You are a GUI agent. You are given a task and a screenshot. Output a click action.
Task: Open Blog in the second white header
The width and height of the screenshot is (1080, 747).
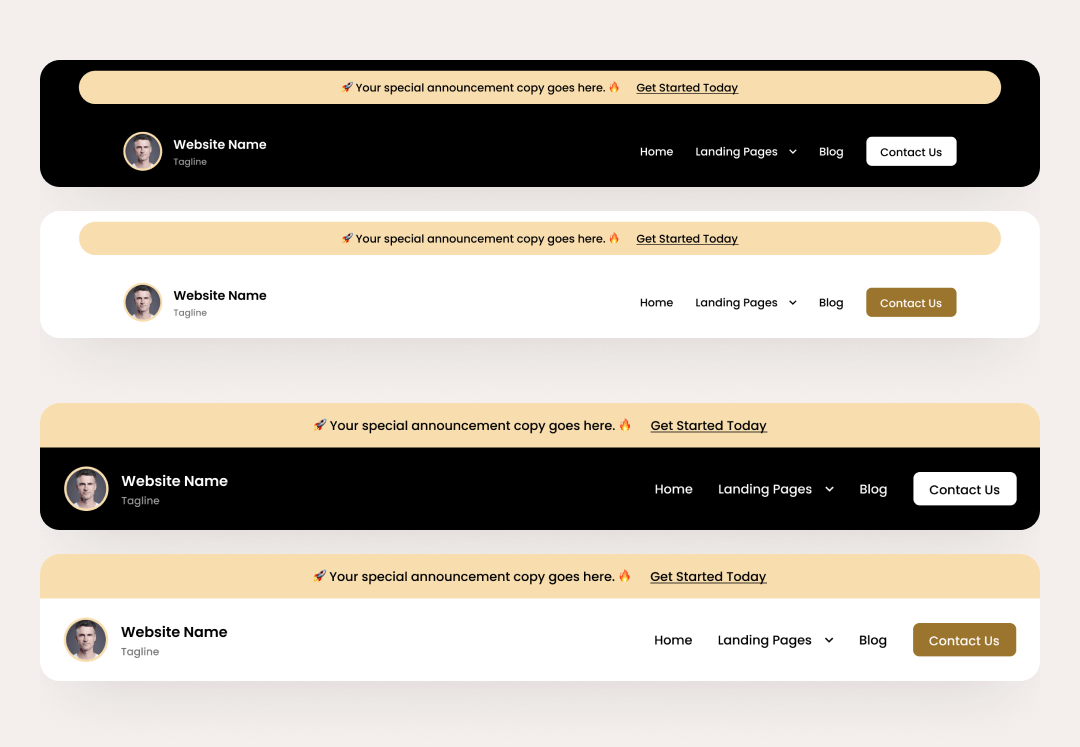(x=831, y=302)
